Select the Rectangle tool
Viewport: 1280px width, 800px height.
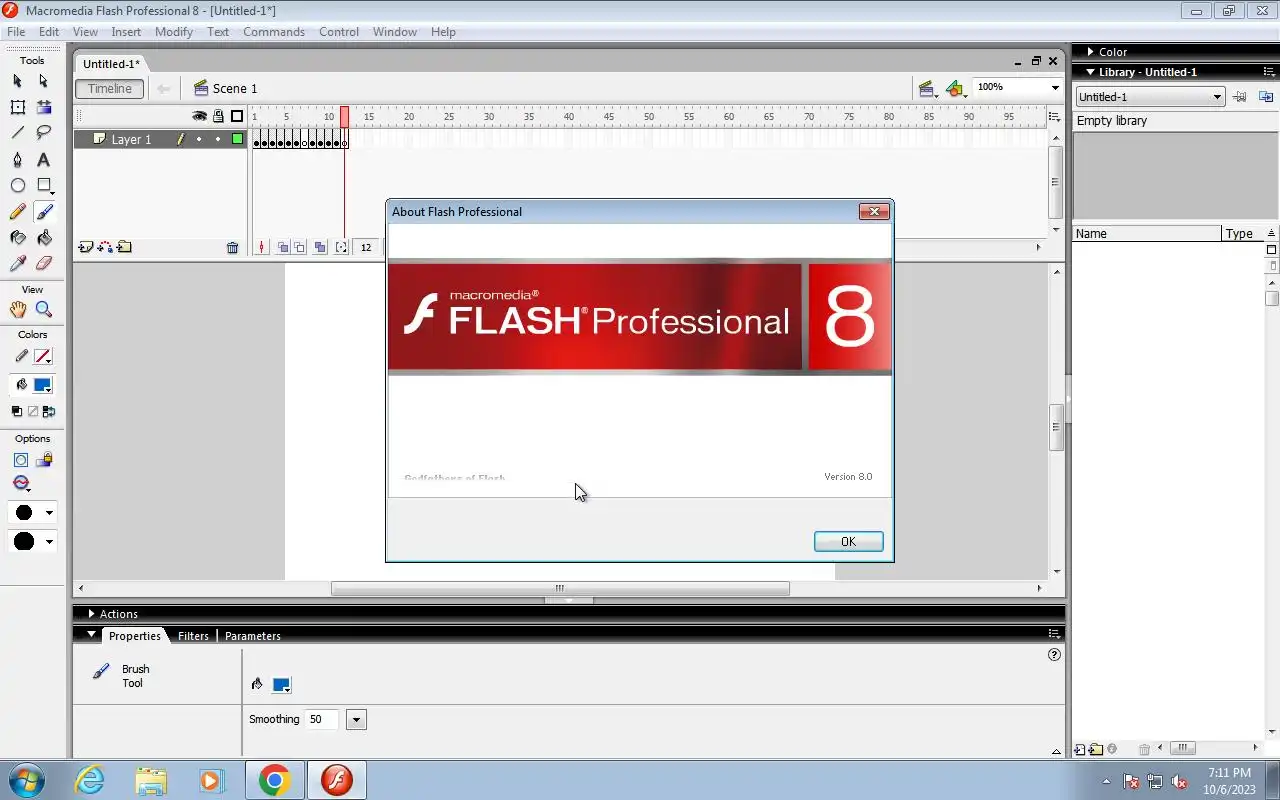click(x=44, y=186)
